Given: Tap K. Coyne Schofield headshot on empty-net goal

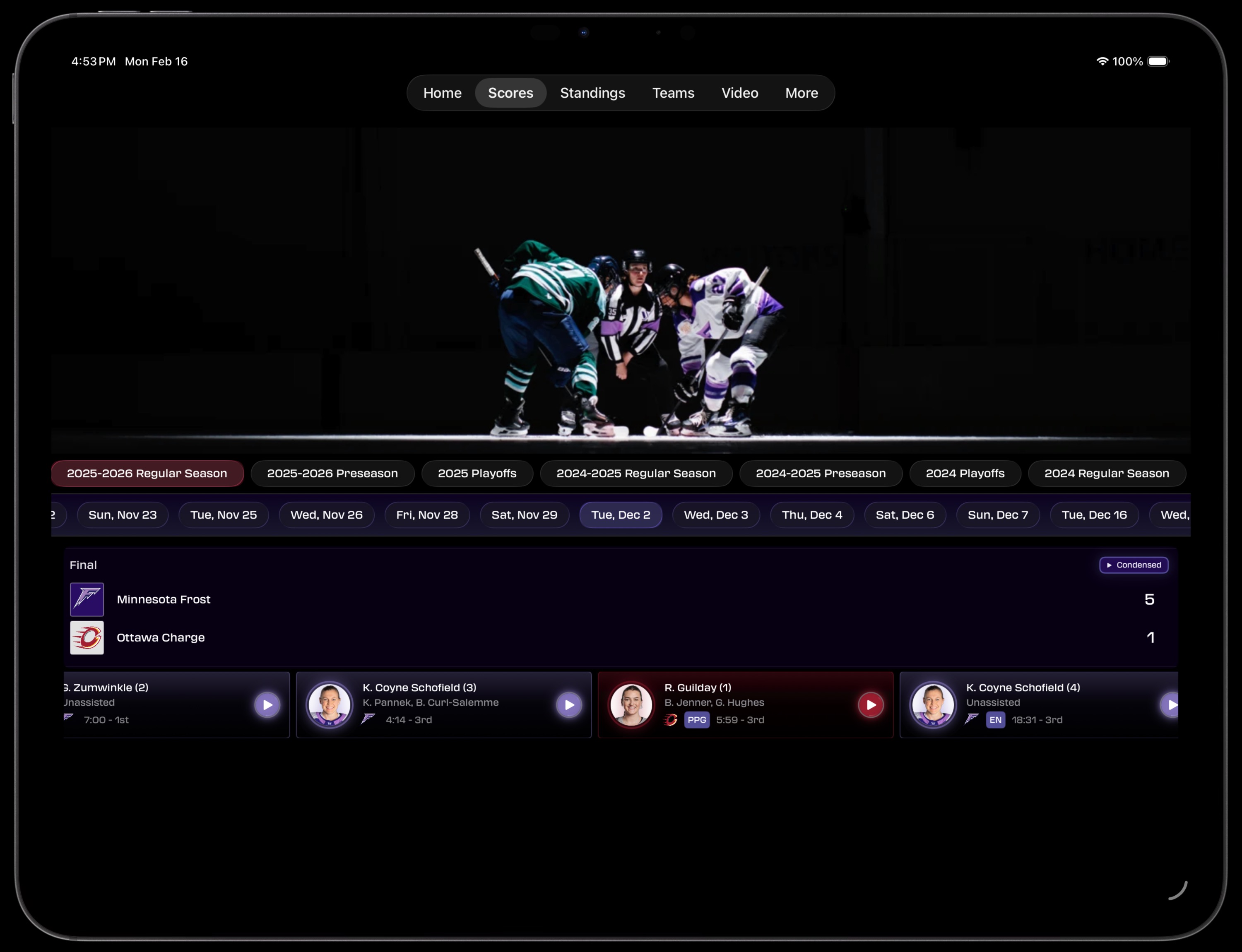Looking at the screenshot, I should 932,704.
